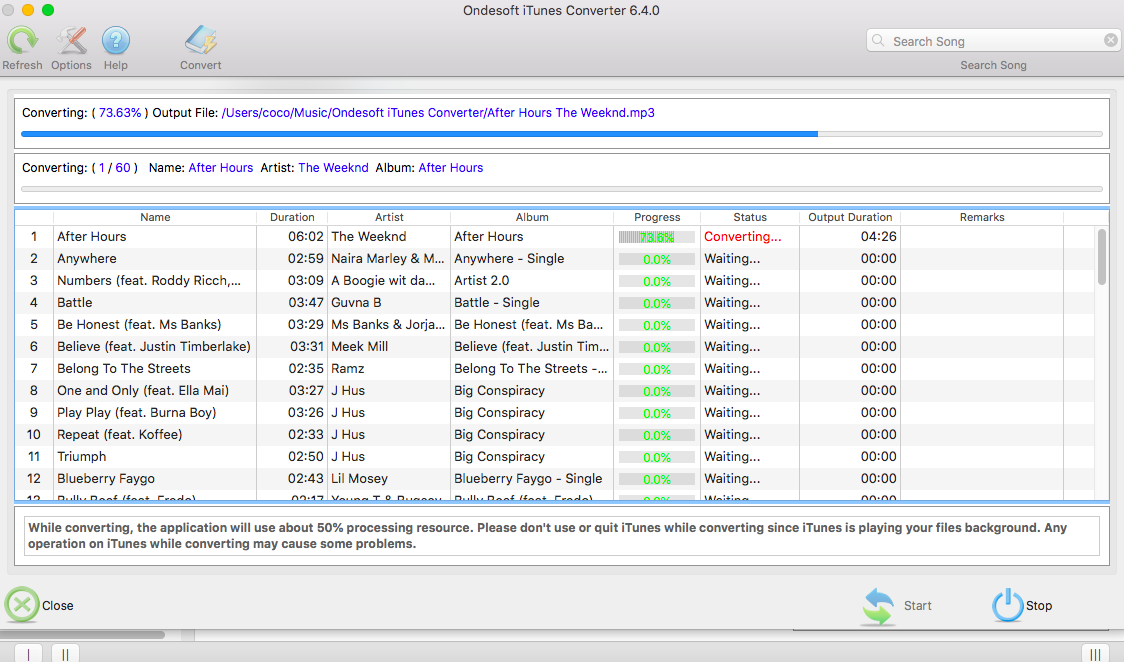1124x662 pixels.
Task: Sort by Name column header
Action: 155,217
